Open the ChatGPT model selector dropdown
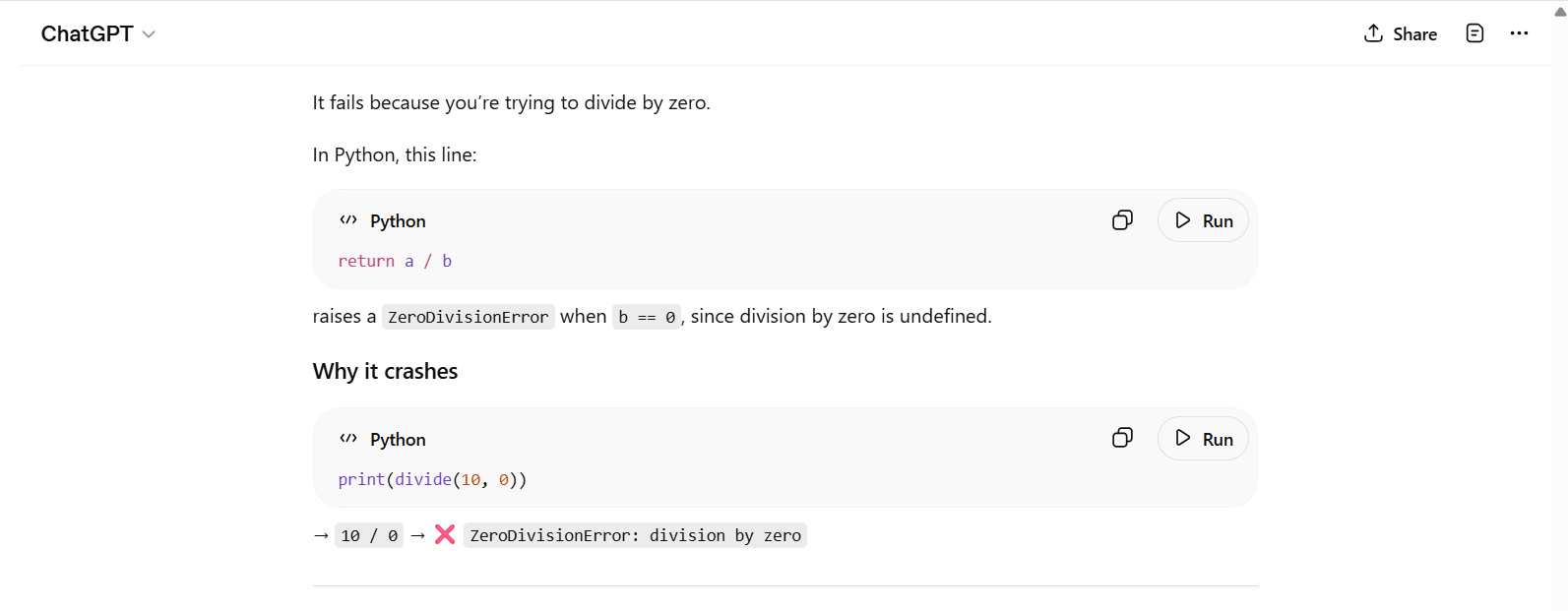Viewport: 1568px width, 611px height. tap(97, 34)
